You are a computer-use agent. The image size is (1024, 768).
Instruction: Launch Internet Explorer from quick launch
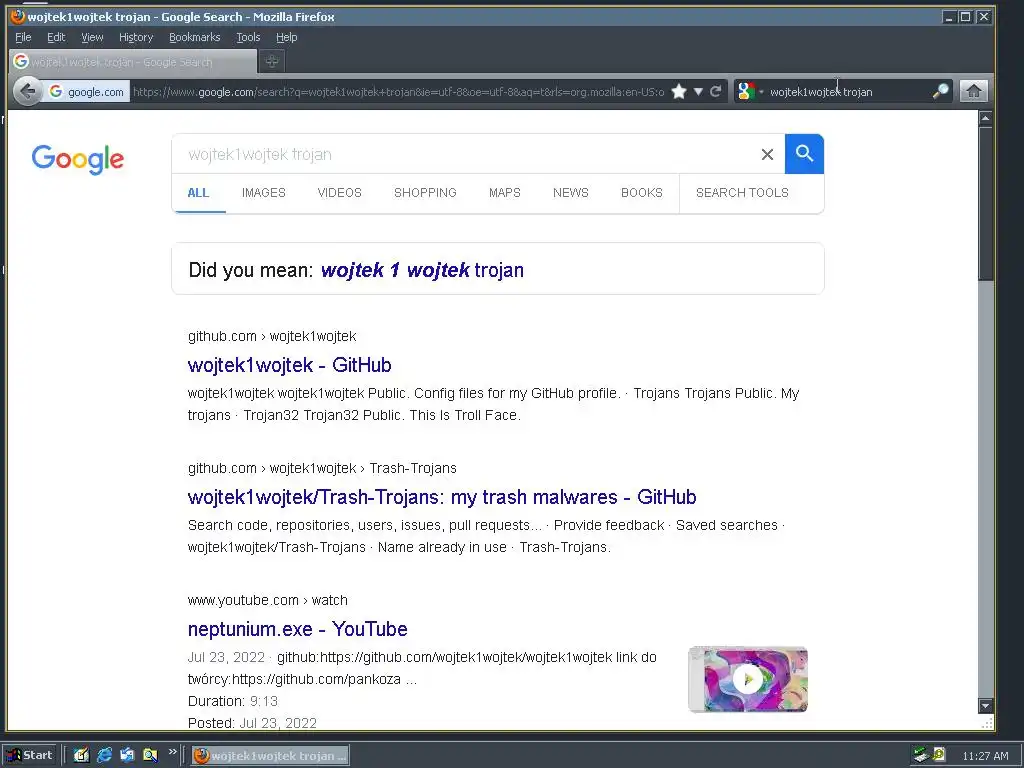tap(104, 756)
